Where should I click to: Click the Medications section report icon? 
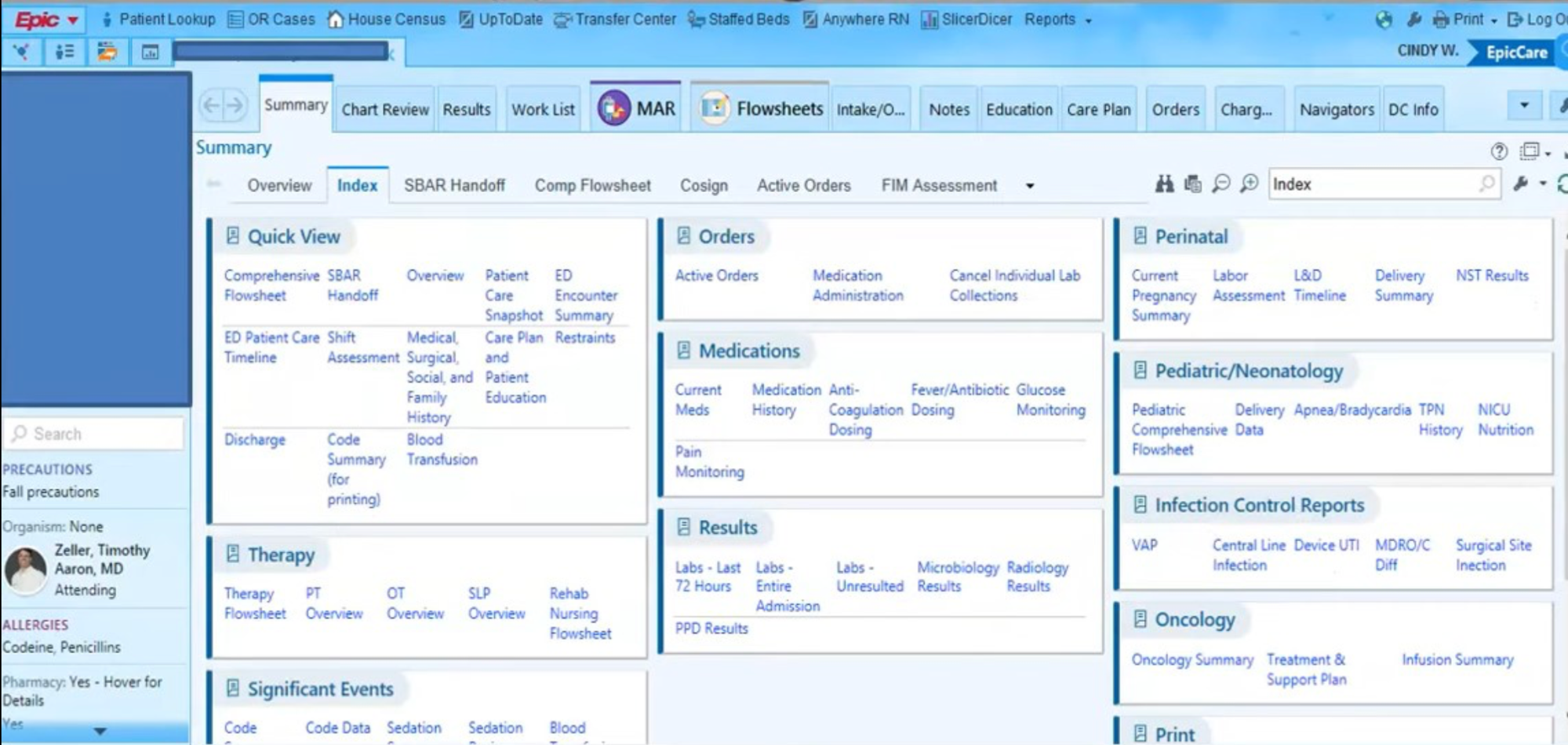pos(683,350)
